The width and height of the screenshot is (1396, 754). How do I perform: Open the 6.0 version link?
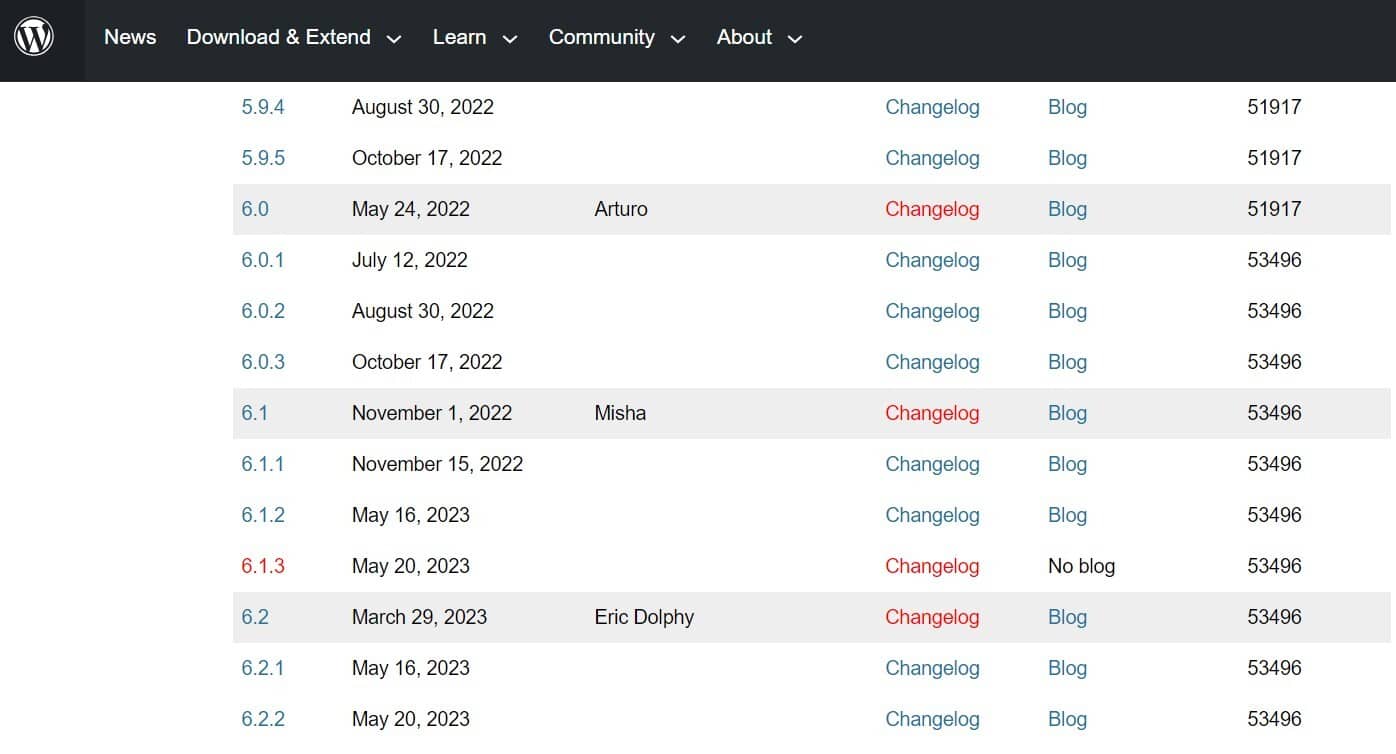pos(255,209)
